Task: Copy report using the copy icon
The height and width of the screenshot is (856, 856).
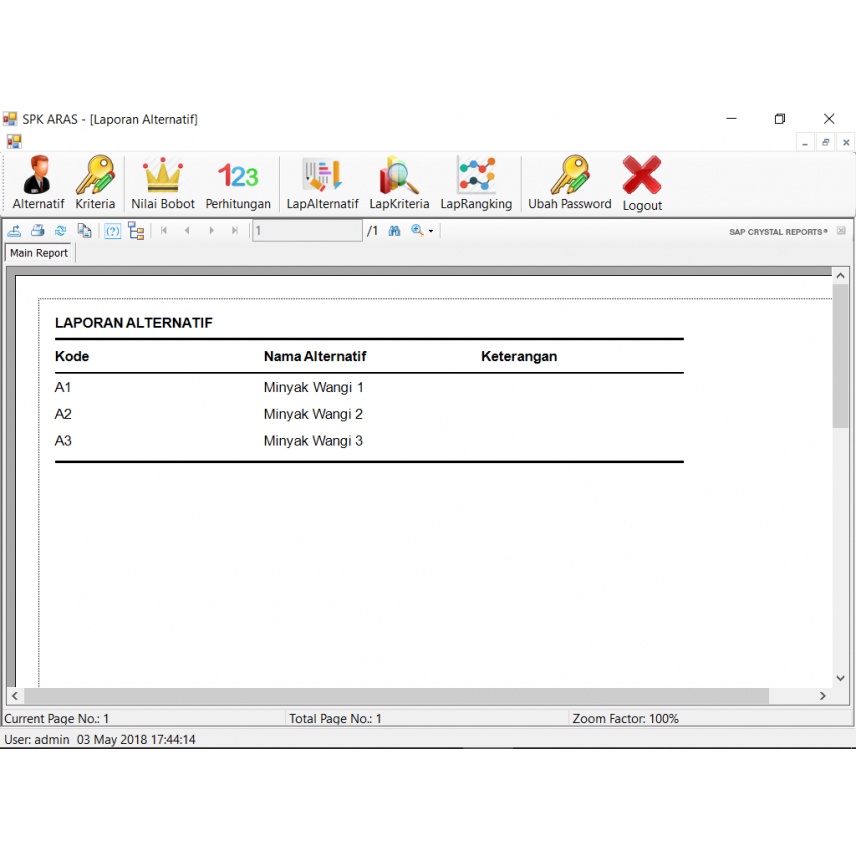Action: tap(84, 231)
